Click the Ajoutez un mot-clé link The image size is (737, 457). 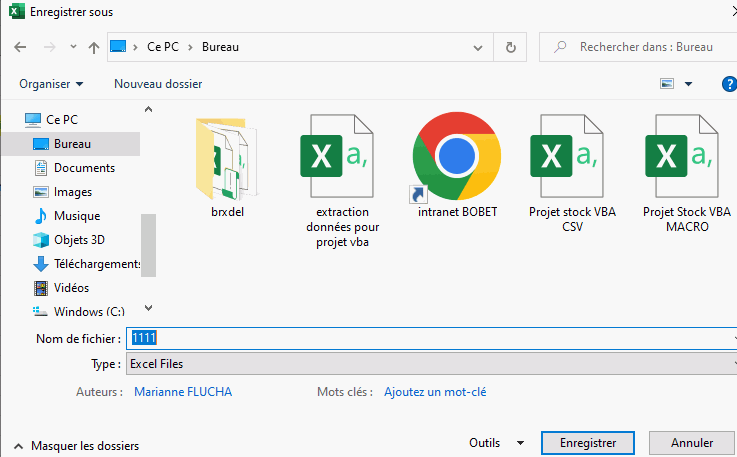435,392
